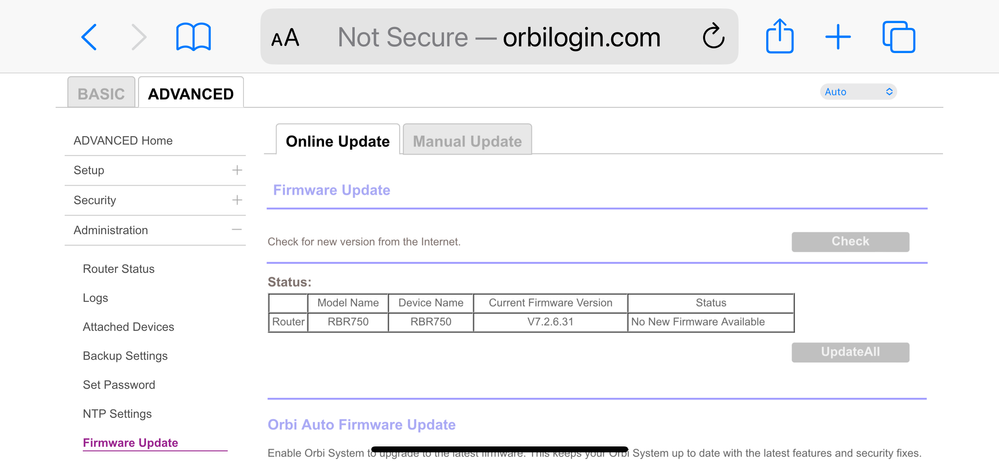Screen dimensions: 999x462
Task: Tap the forward navigation arrow
Action: (x=139, y=38)
